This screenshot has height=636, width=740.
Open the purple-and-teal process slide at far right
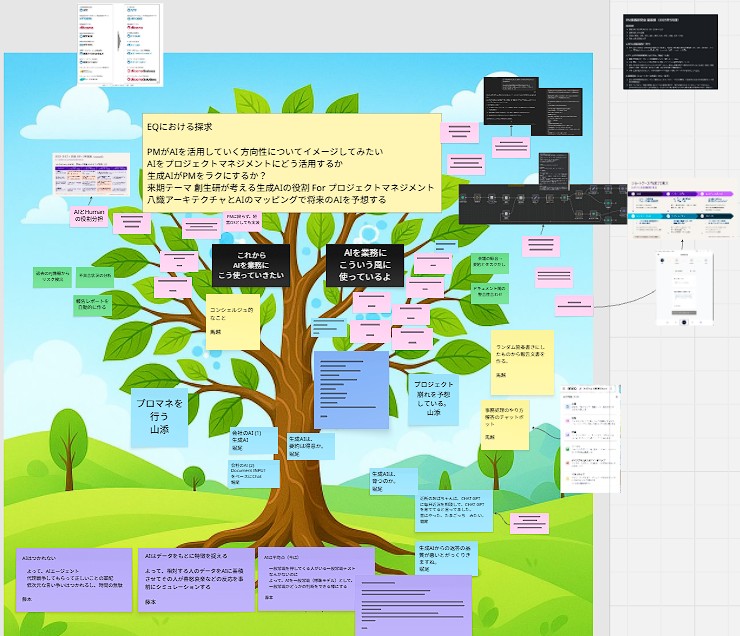point(682,209)
